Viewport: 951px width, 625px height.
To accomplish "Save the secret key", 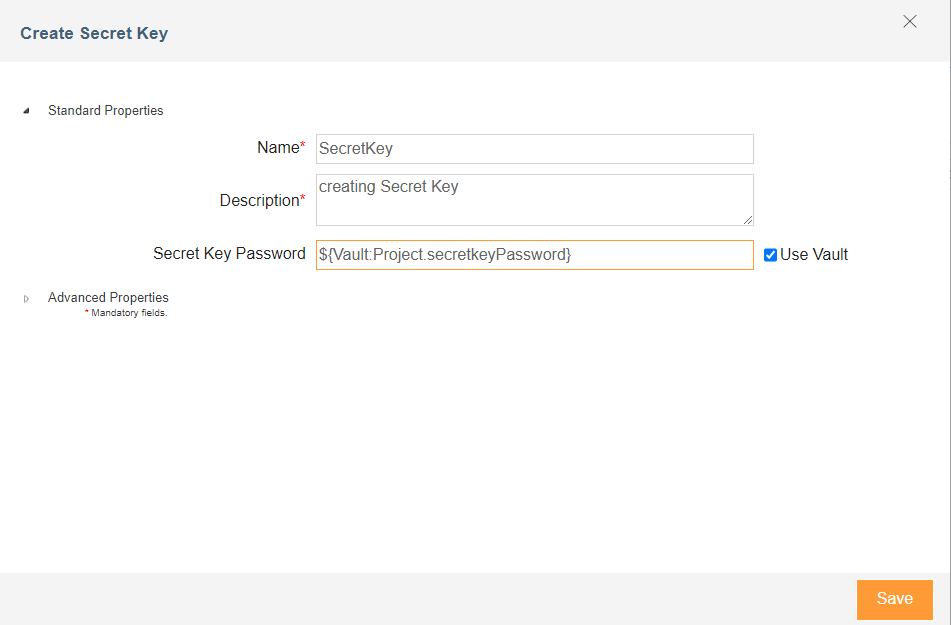I will [895, 599].
